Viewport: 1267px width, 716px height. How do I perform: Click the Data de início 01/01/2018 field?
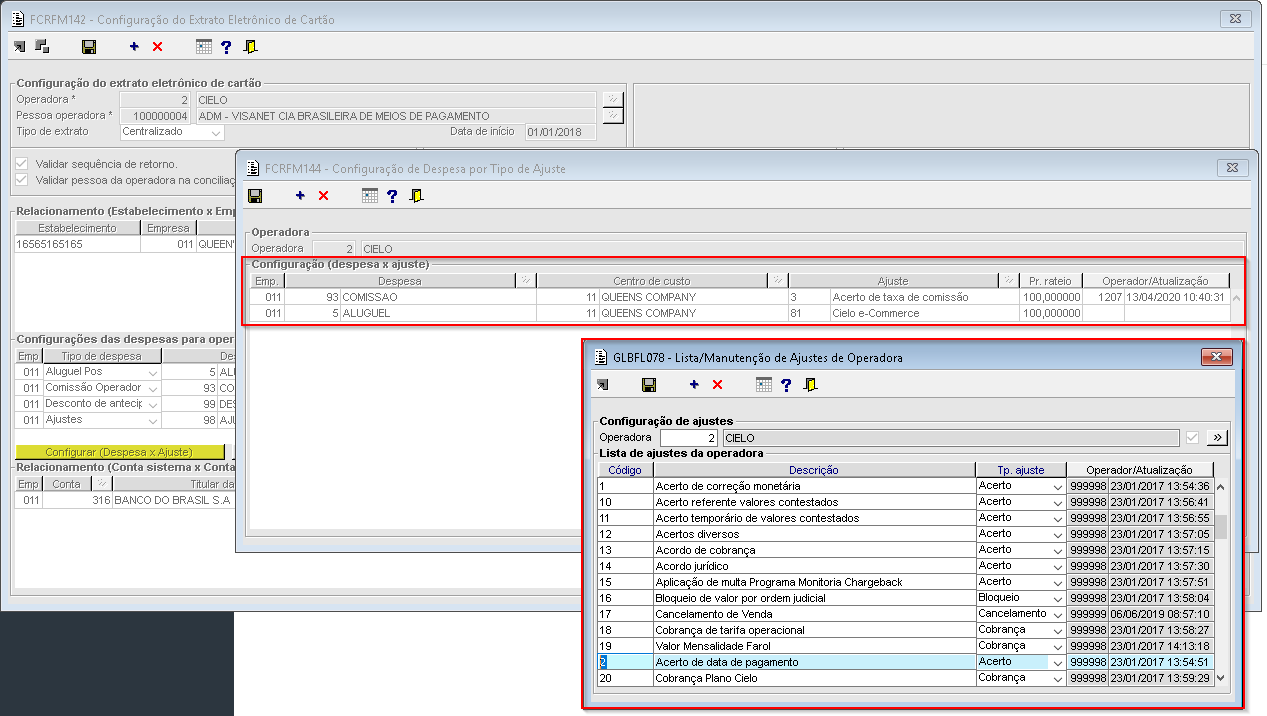coord(560,132)
